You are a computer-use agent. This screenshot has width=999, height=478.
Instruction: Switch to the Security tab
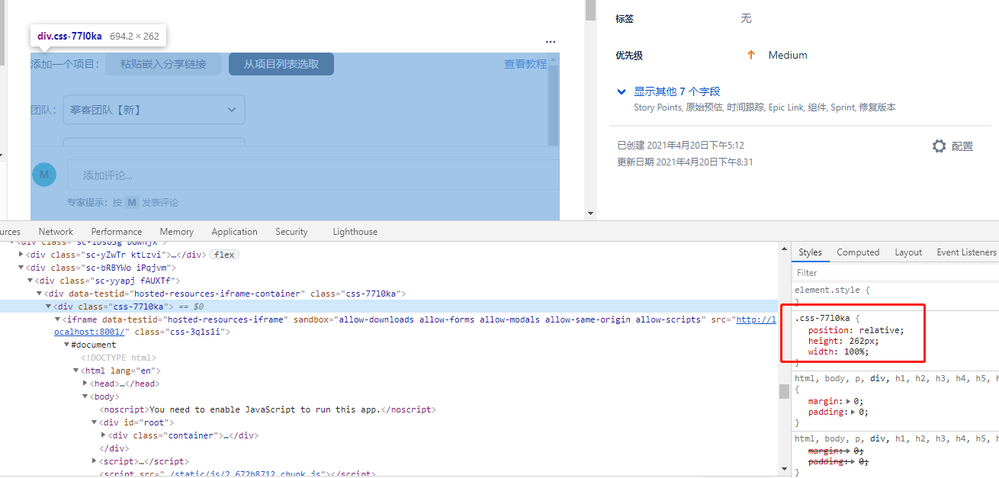(292, 232)
